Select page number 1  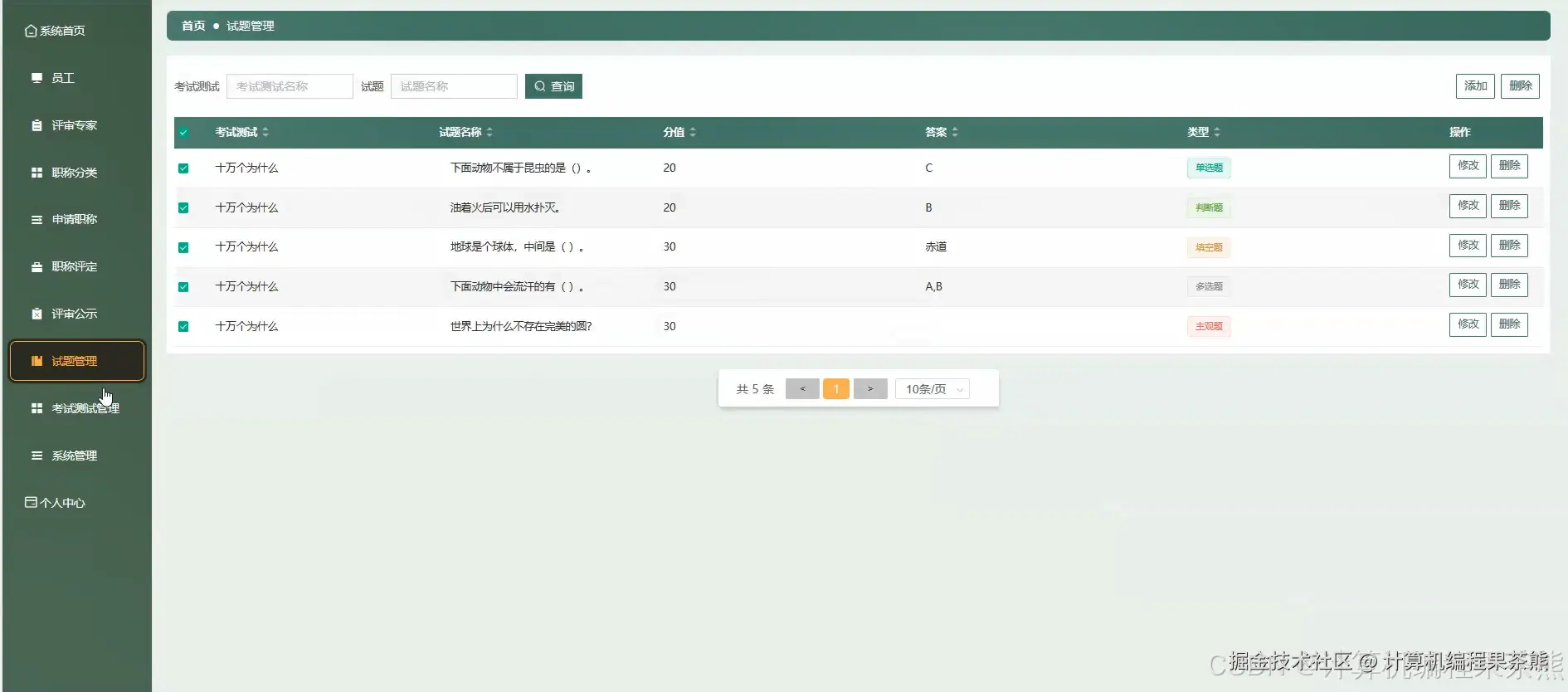click(x=836, y=389)
